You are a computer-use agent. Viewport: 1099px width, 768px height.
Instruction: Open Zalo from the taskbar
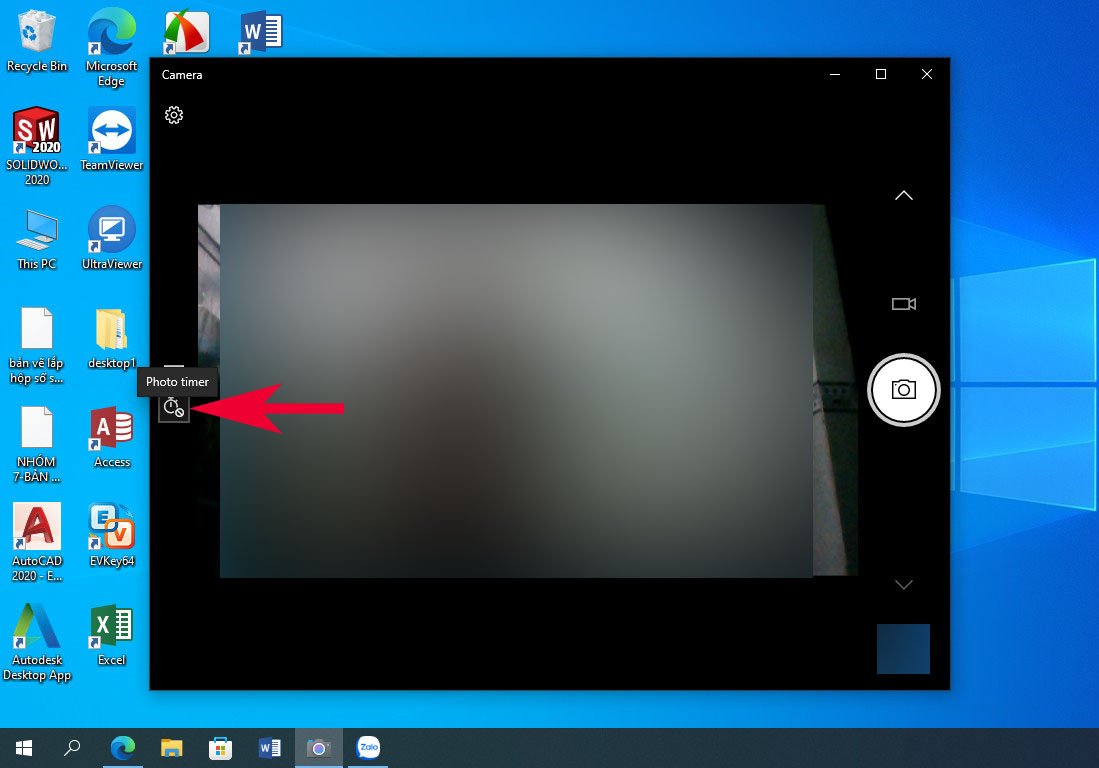point(368,747)
